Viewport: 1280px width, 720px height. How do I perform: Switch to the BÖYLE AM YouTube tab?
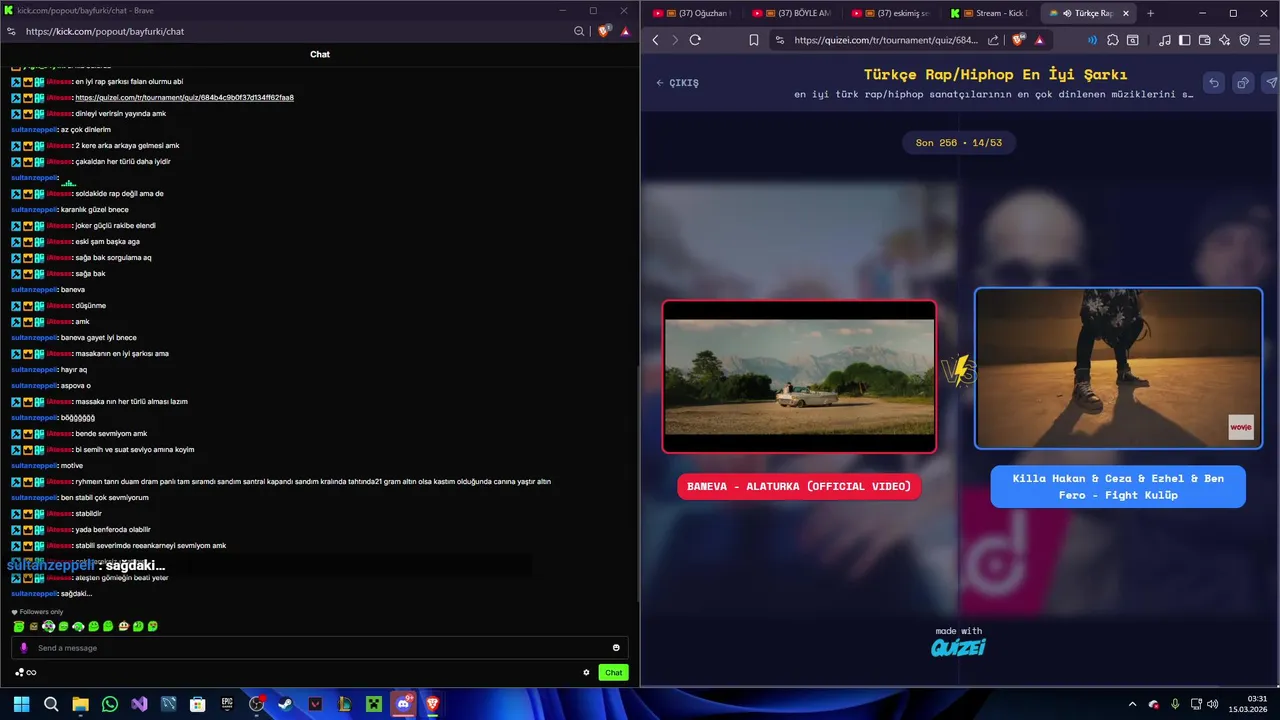(x=791, y=13)
